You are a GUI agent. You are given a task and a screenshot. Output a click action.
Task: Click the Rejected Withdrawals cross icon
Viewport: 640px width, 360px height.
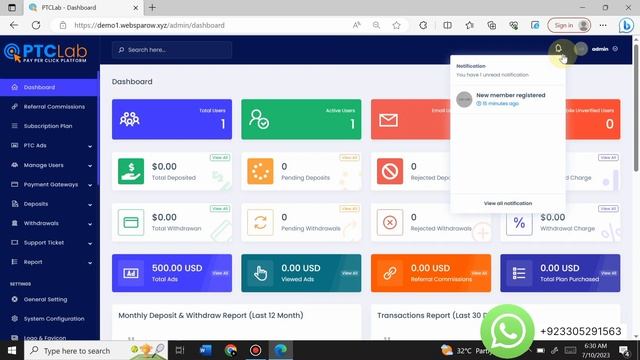point(390,222)
